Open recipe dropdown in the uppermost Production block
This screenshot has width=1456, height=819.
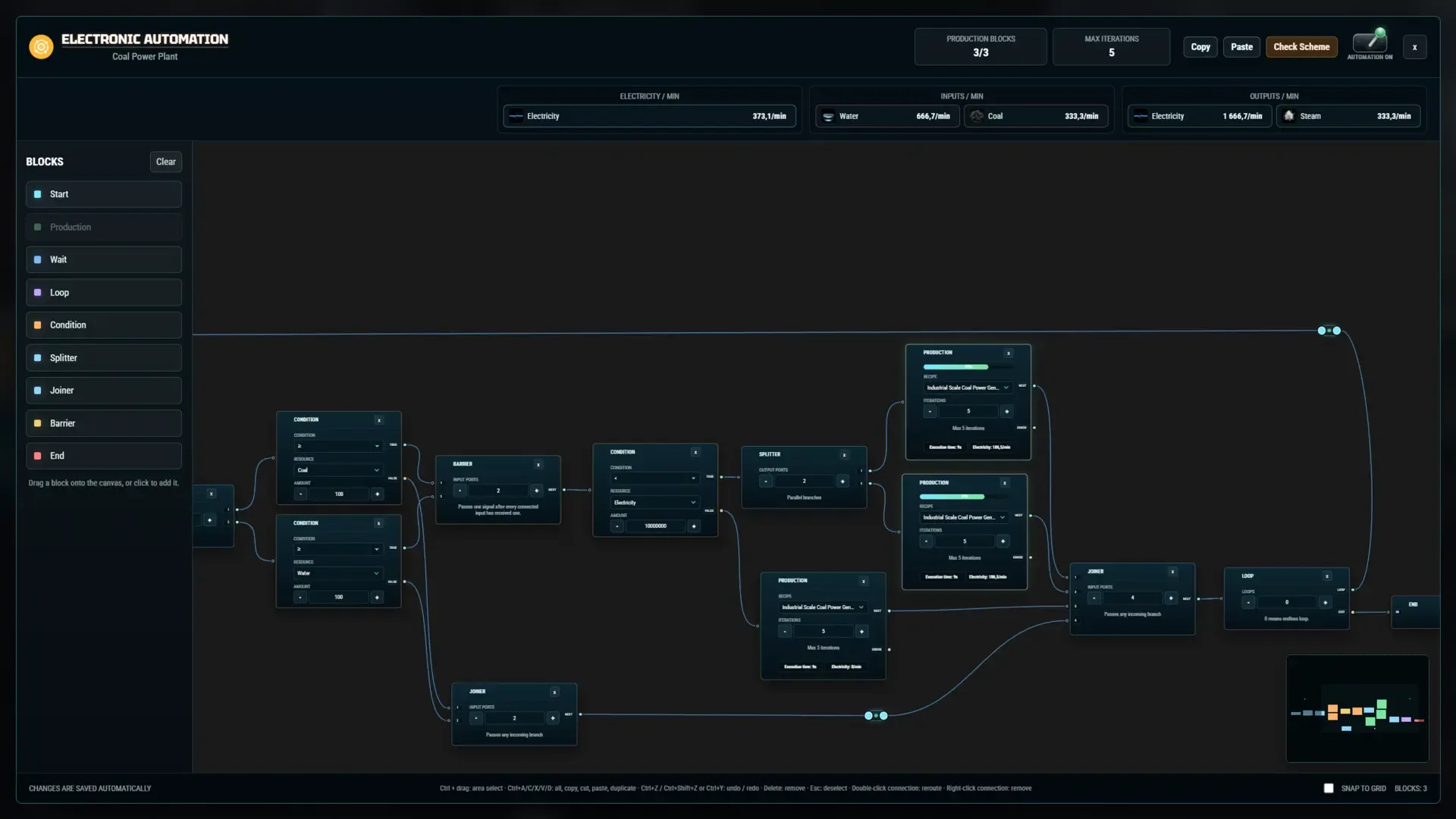coord(968,388)
